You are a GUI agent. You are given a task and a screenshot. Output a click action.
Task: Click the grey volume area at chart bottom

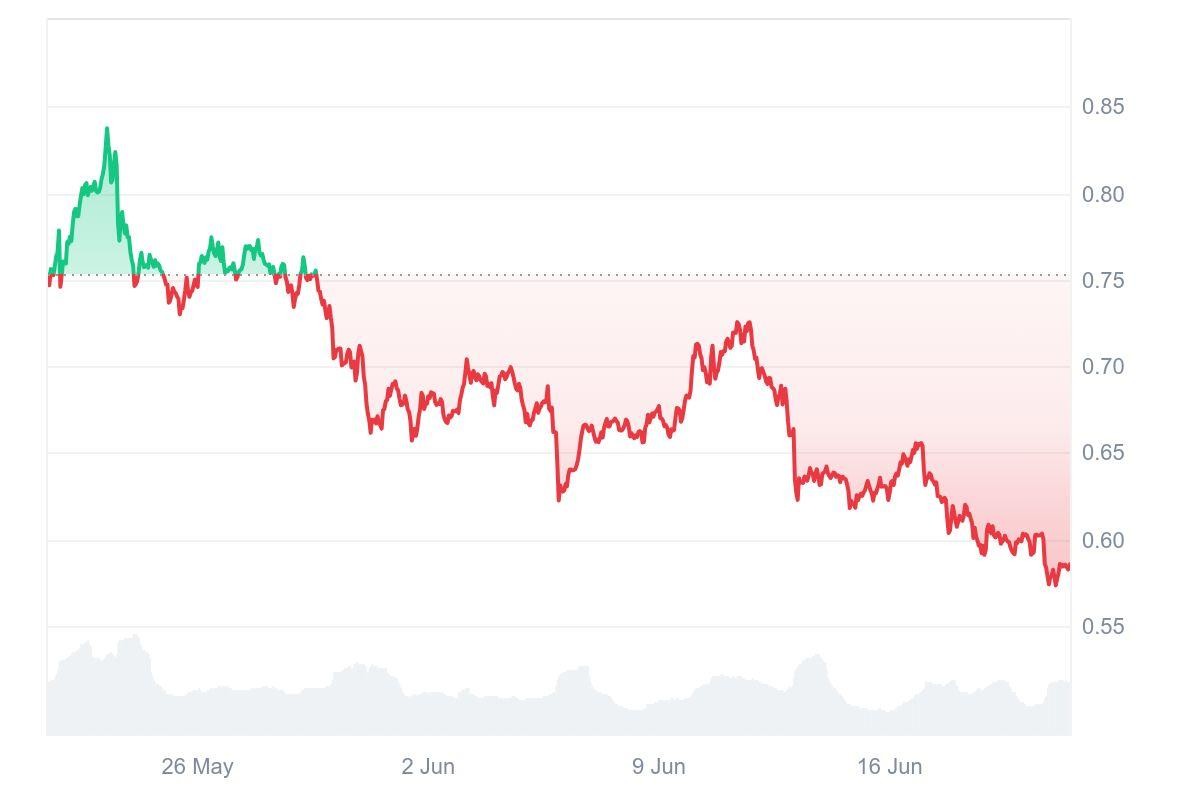tap(500, 712)
